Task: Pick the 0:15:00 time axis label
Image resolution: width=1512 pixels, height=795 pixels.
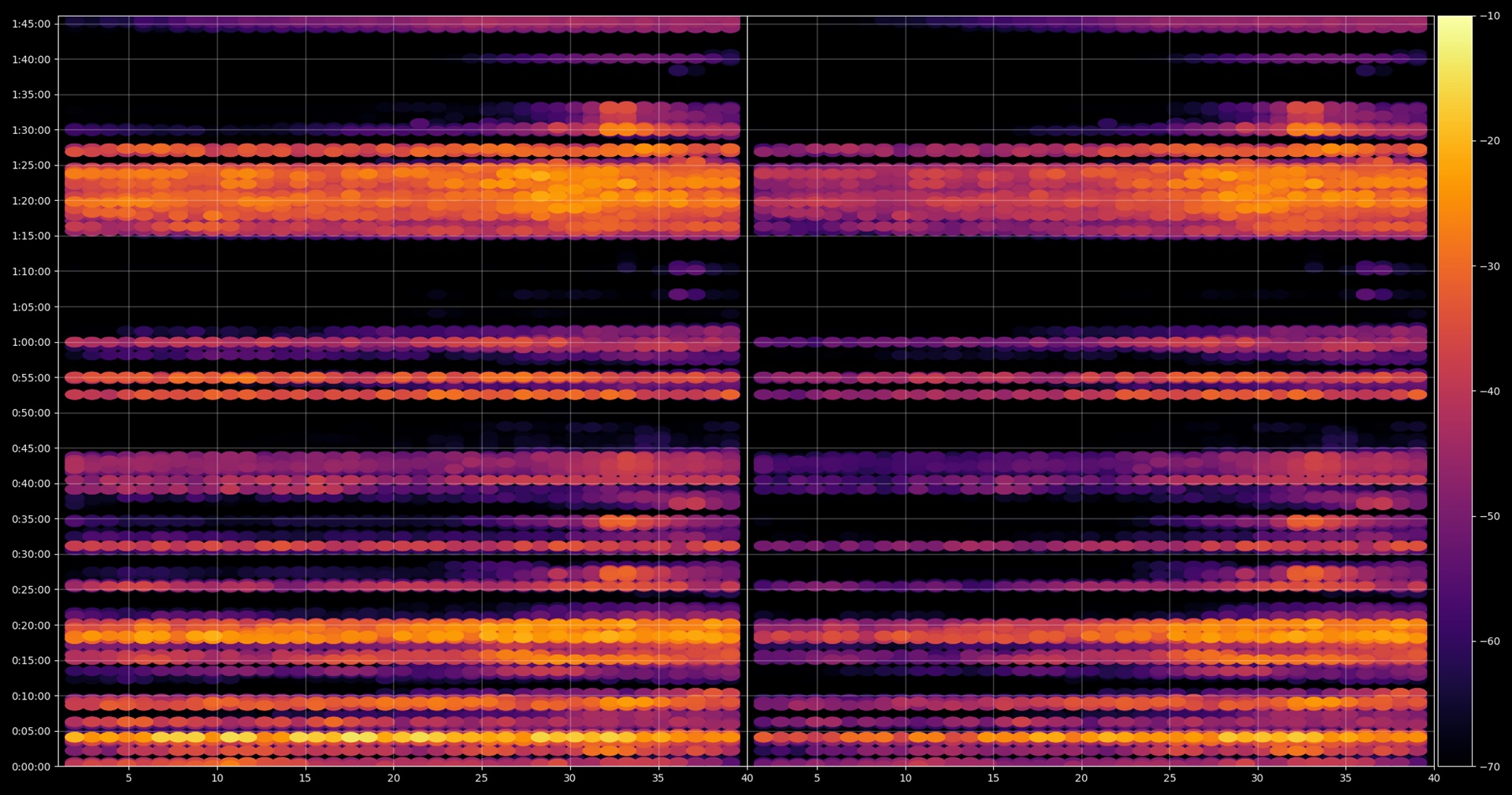Action: (x=31, y=660)
